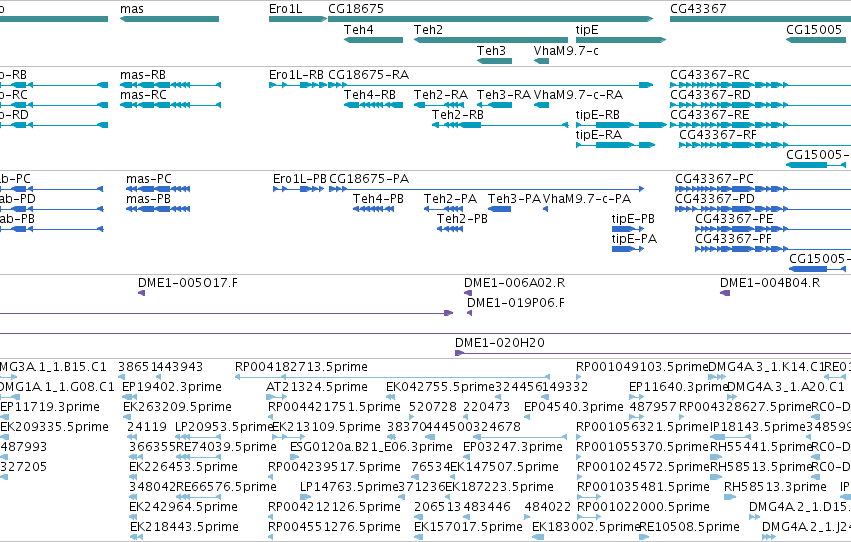Viewport: 851px width, 542px height.
Task: Select the CG15005 gene label
Action: [x=814, y=30]
